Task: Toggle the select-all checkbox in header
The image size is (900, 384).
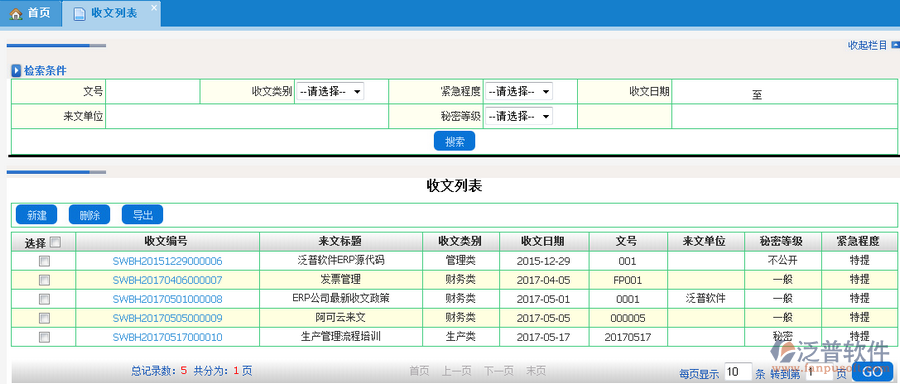Action: point(55,242)
